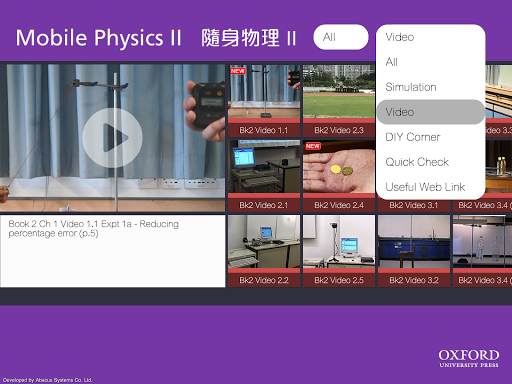
Task: Open the All filter dropdown
Action: pyautogui.click(x=341, y=37)
